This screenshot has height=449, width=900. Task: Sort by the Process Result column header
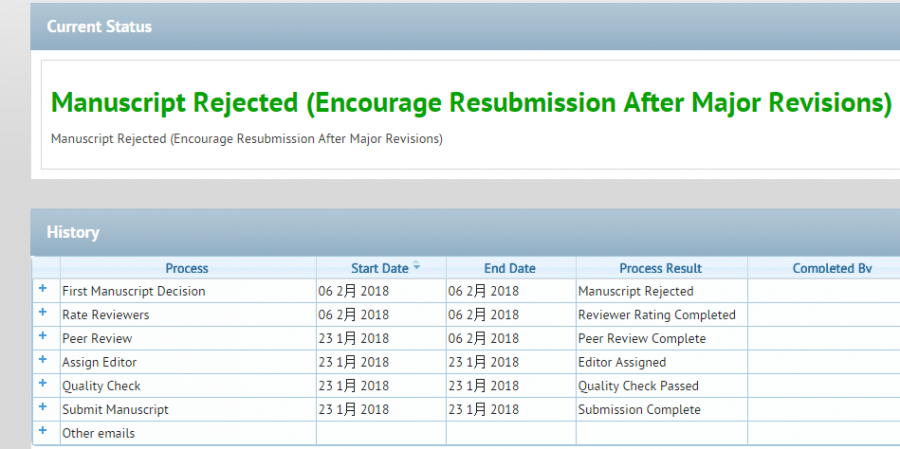click(x=660, y=268)
